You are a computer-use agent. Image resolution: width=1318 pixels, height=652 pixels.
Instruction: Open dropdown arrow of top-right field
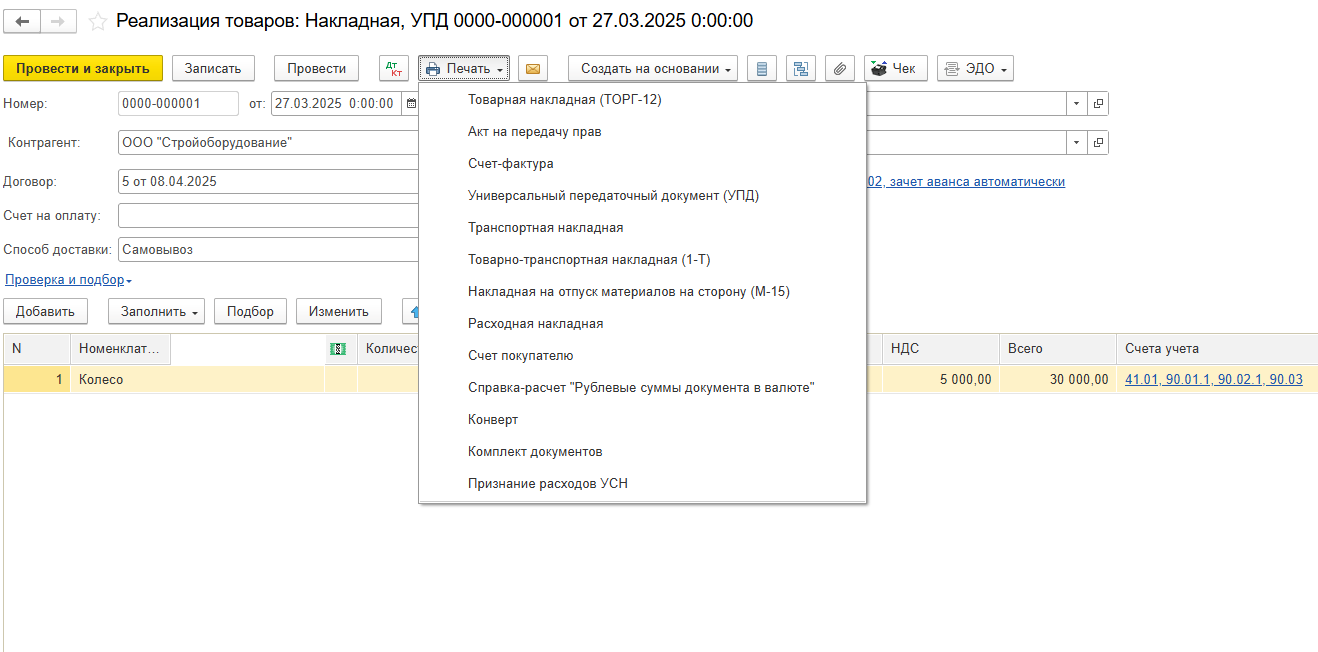[x=1077, y=103]
